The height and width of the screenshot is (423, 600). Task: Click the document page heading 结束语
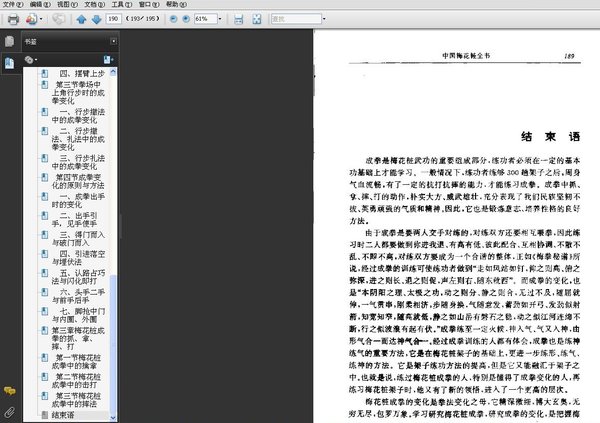click(550, 137)
